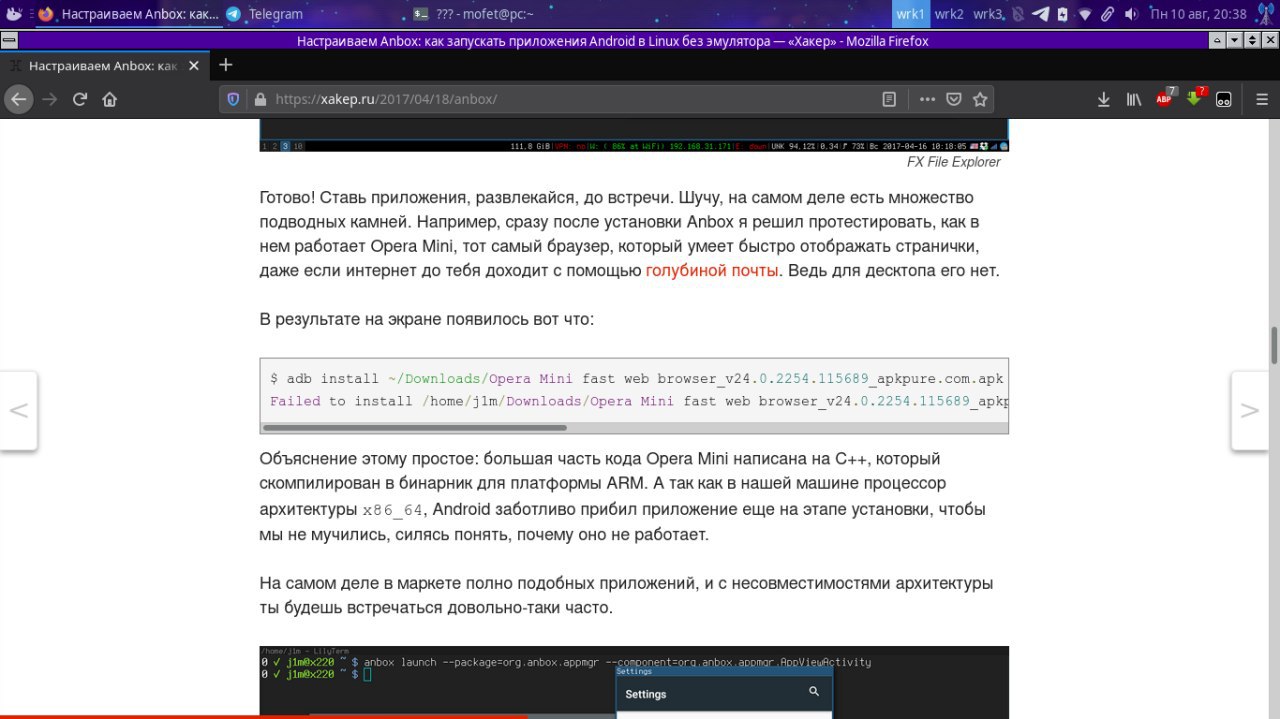Open the Telegram tray icon
Screen dimensions: 1280x719
coord(1040,14)
